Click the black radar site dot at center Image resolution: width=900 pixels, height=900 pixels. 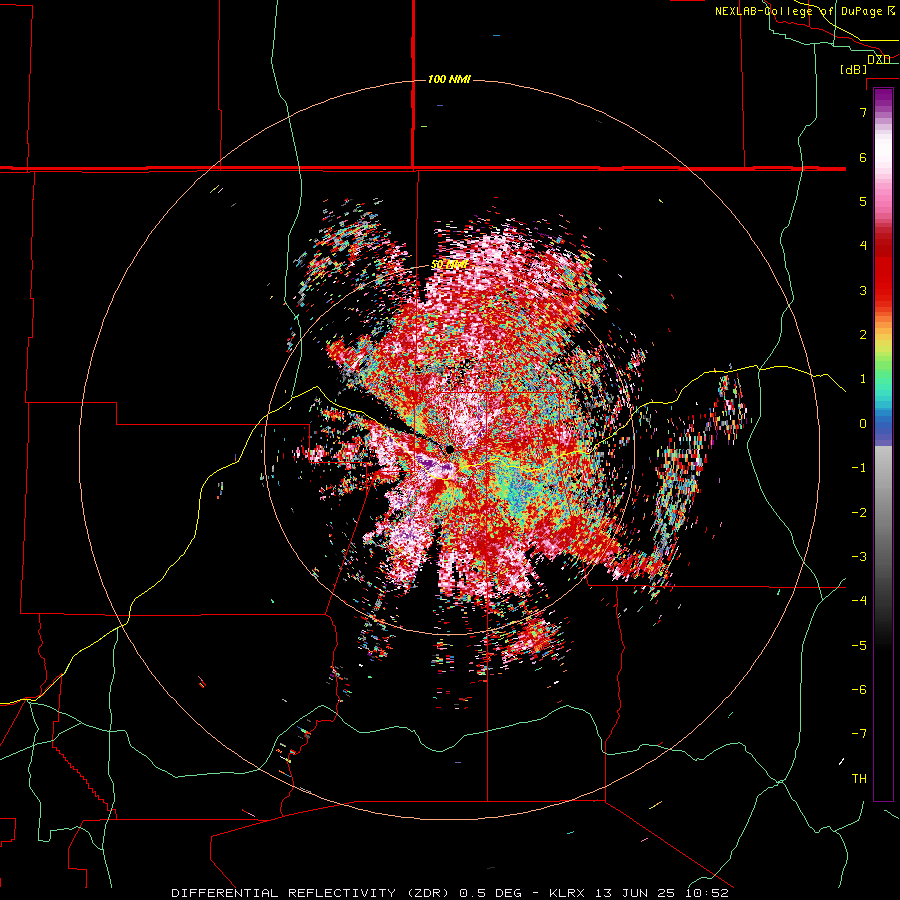point(450,449)
